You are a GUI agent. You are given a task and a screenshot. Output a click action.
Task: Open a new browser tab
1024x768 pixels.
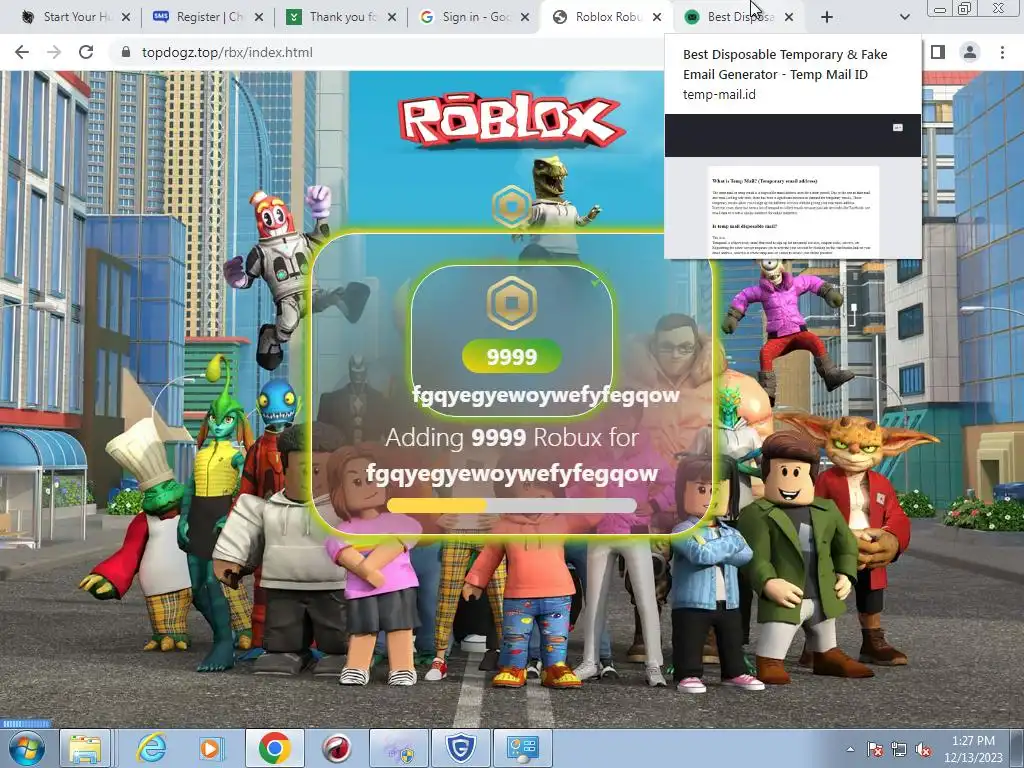tap(827, 17)
